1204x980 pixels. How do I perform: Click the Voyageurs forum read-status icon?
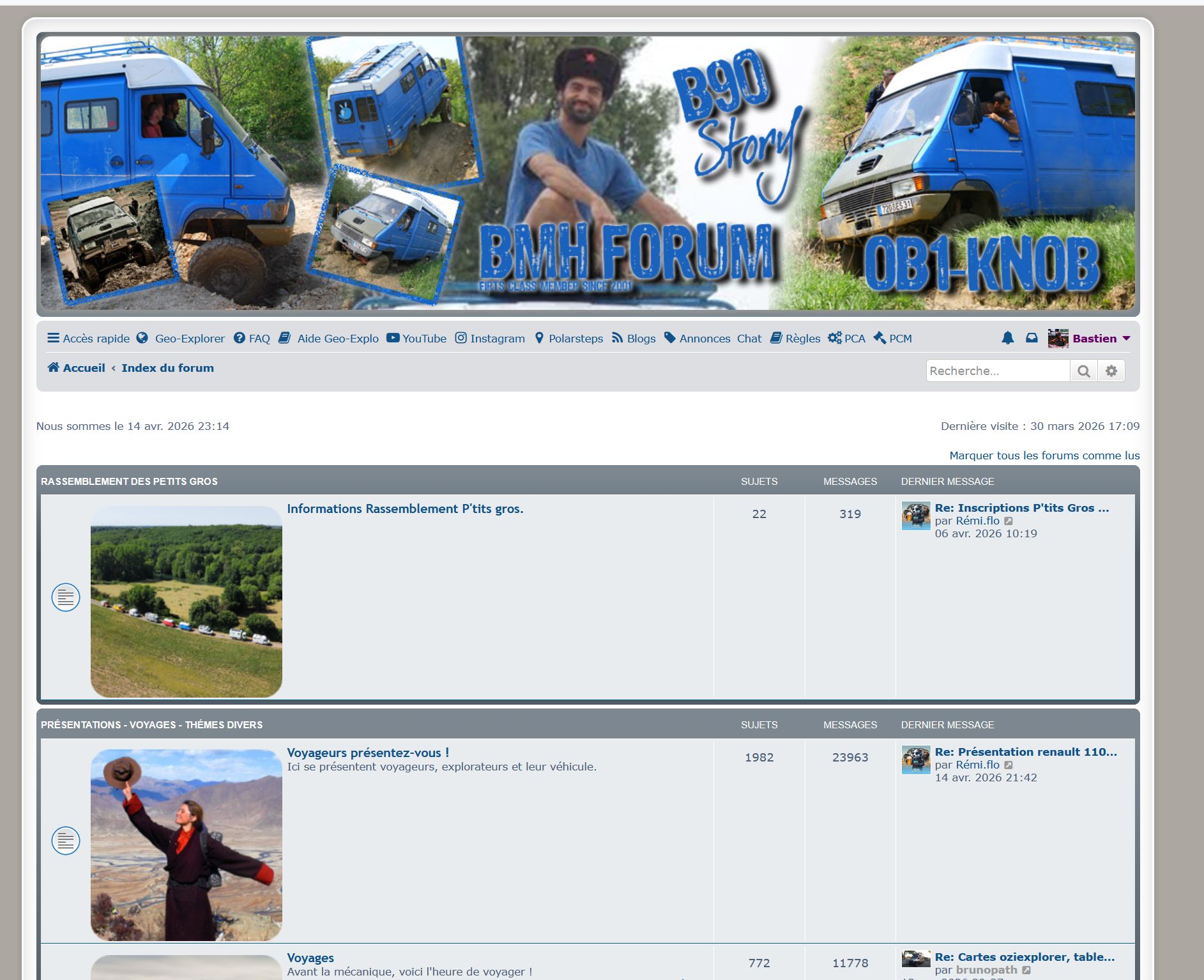pos(66,841)
